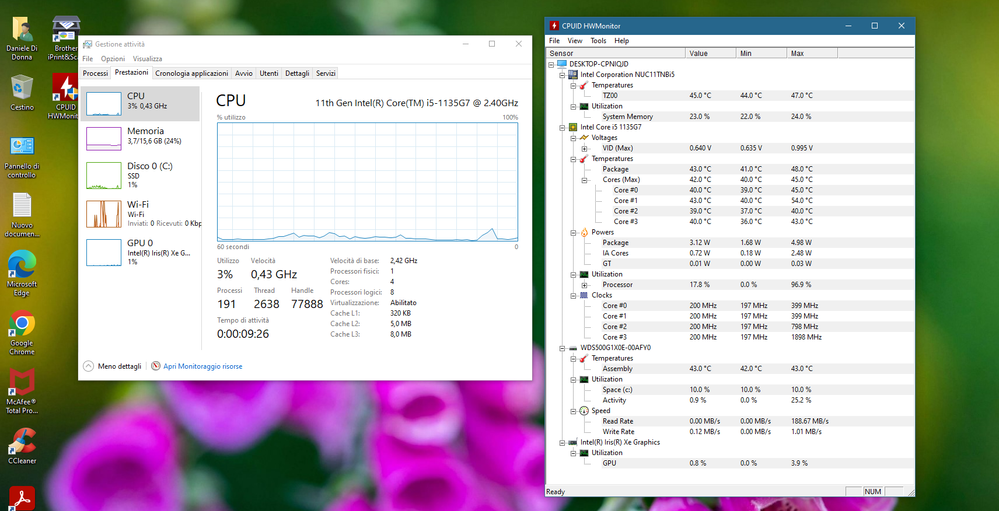Click the Apri Monitoraggio risorse gauge icon
This screenshot has height=511, width=999.
156,366
